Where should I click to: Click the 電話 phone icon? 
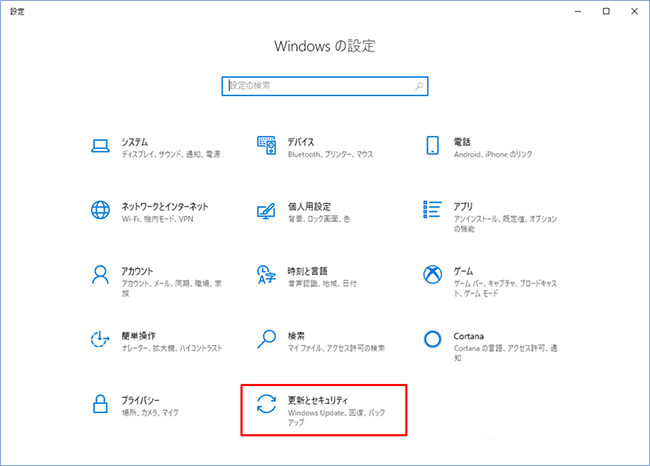point(432,146)
